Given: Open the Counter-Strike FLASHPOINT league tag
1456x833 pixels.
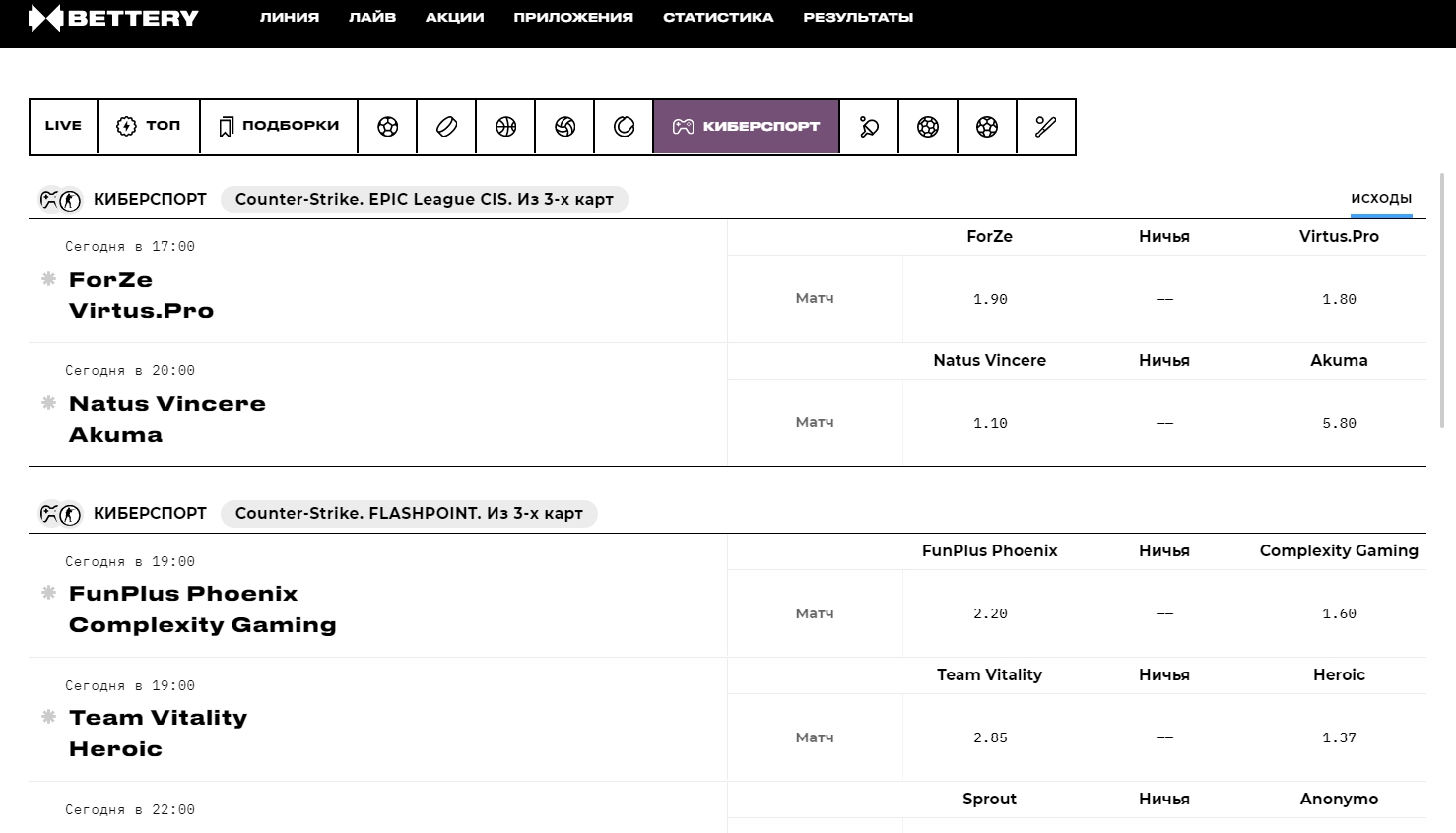Looking at the screenshot, I should (409, 513).
